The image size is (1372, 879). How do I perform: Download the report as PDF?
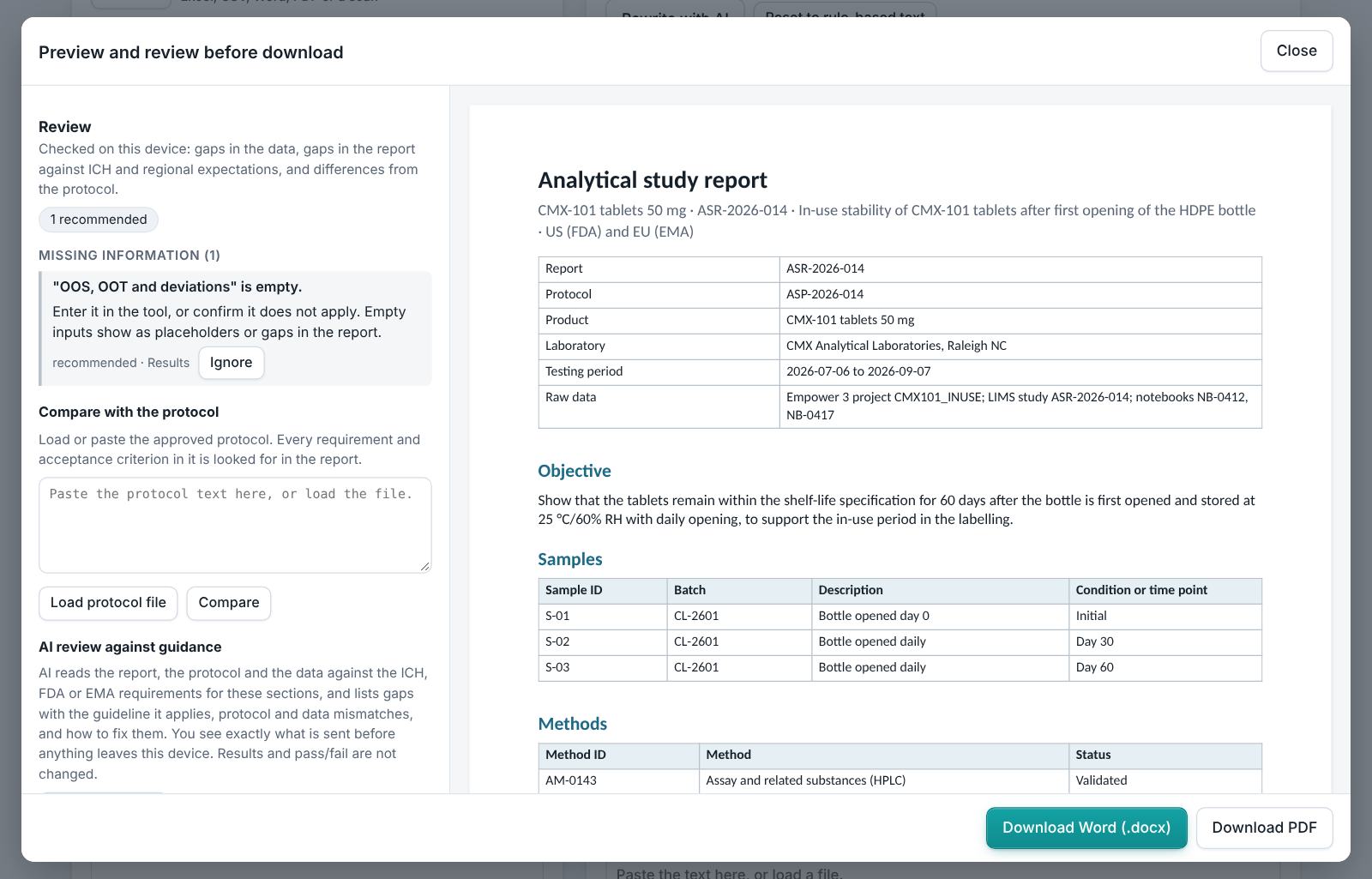[x=1264, y=828]
